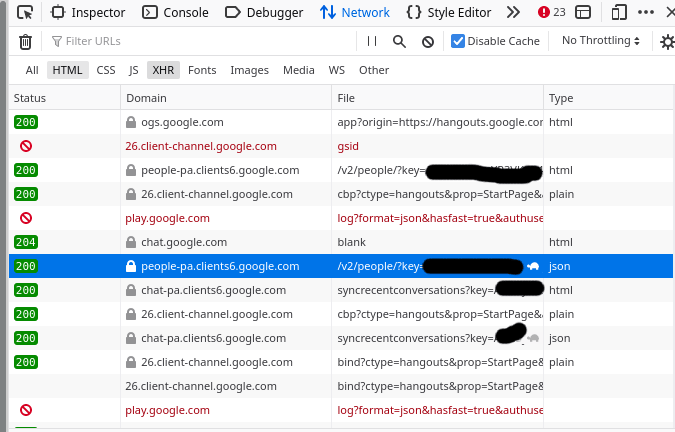The height and width of the screenshot is (432, 675).
Task: Click the error count badge
Action: 551,13
